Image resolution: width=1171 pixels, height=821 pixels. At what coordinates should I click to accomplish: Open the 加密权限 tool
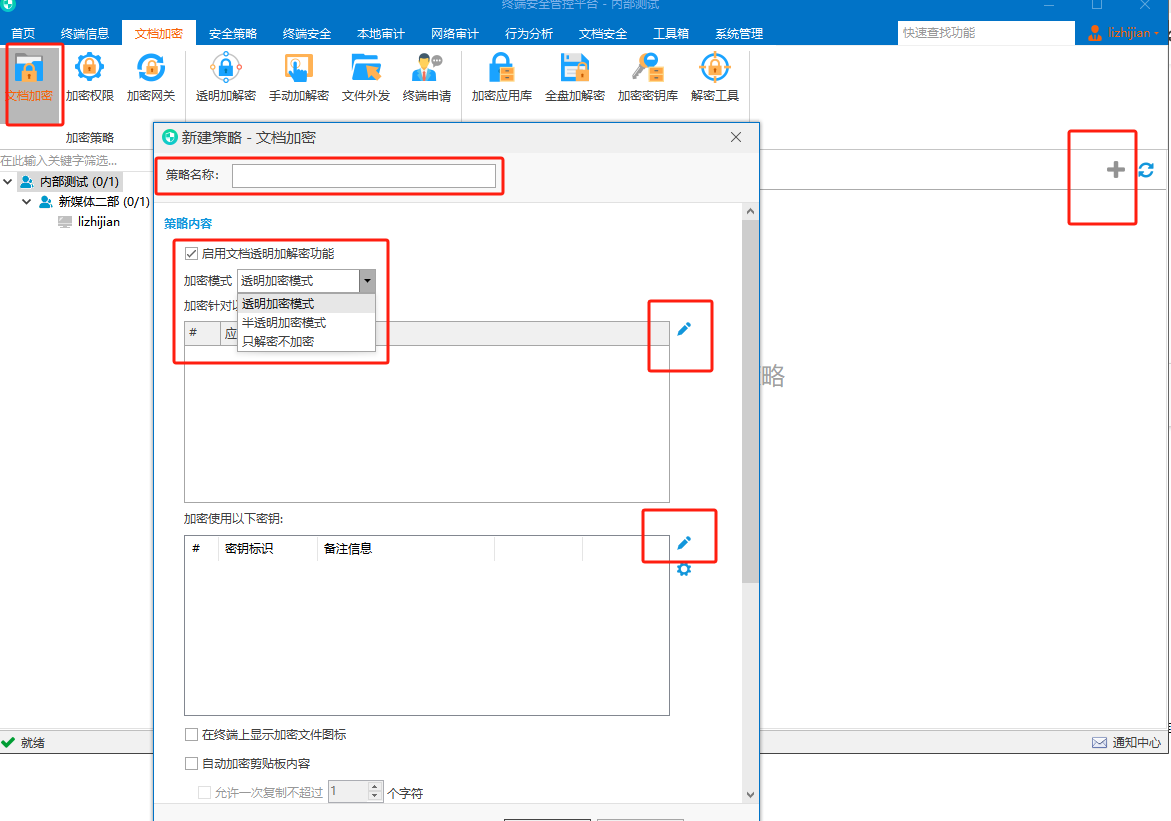pyautogui.click(x=90, y=78)
